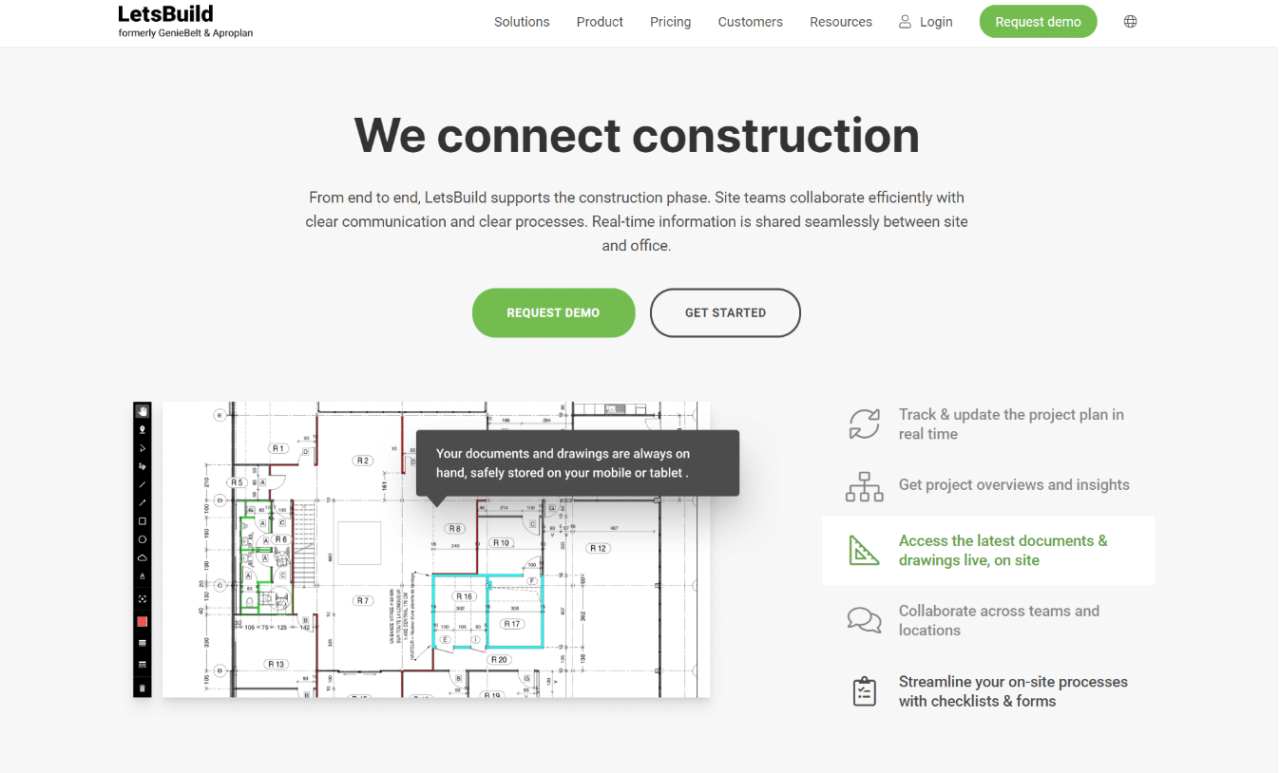
Task: Click the LetsBuild logo
Action: click(x=165, y=14)
